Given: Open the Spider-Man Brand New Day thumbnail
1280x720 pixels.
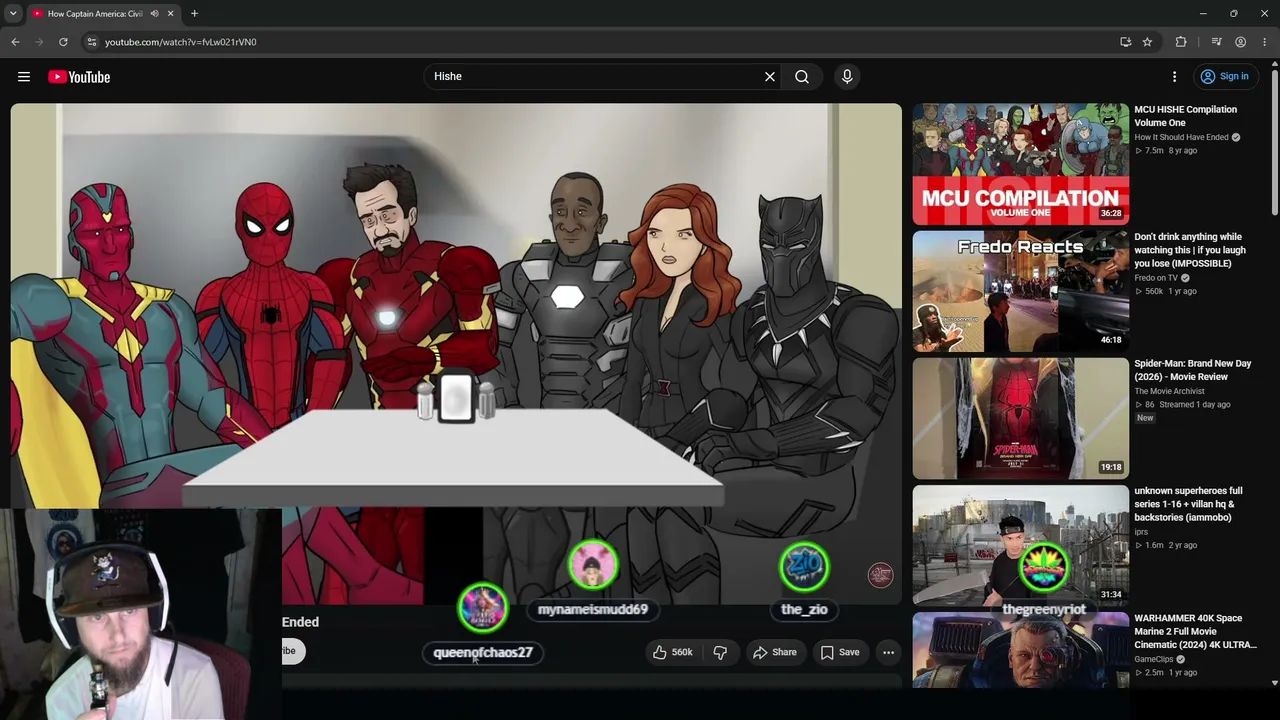Looking at the screenshot, I should tap(1020, 418).
